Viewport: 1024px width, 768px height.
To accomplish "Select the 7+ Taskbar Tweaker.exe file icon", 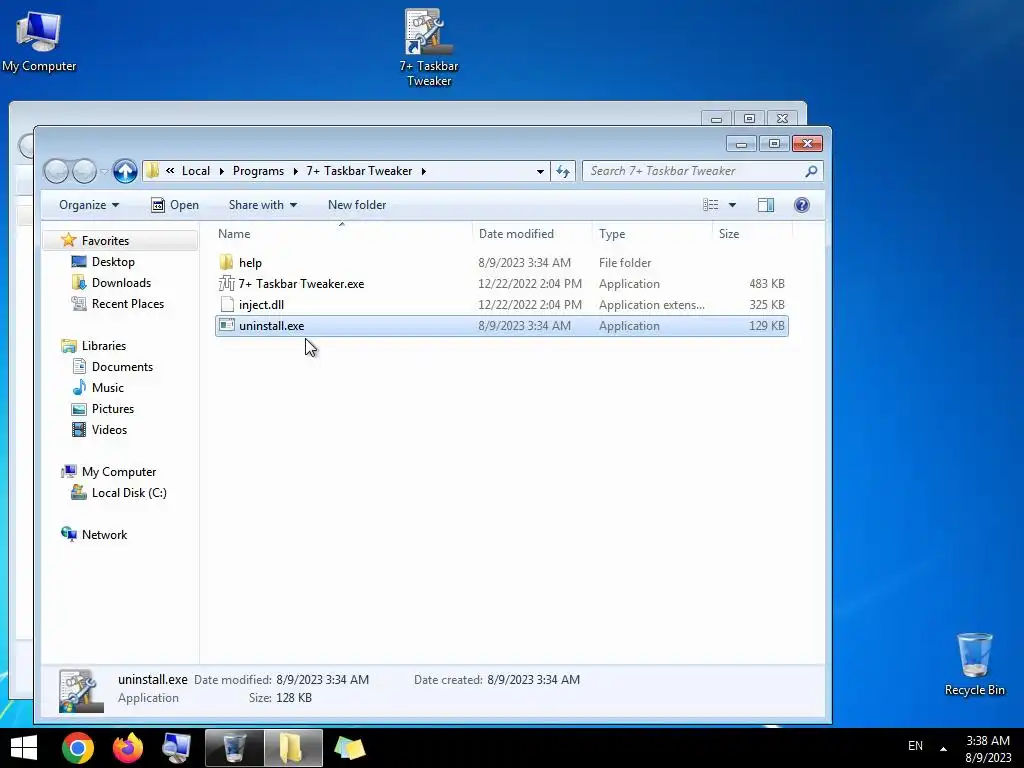I will point(227,283).
